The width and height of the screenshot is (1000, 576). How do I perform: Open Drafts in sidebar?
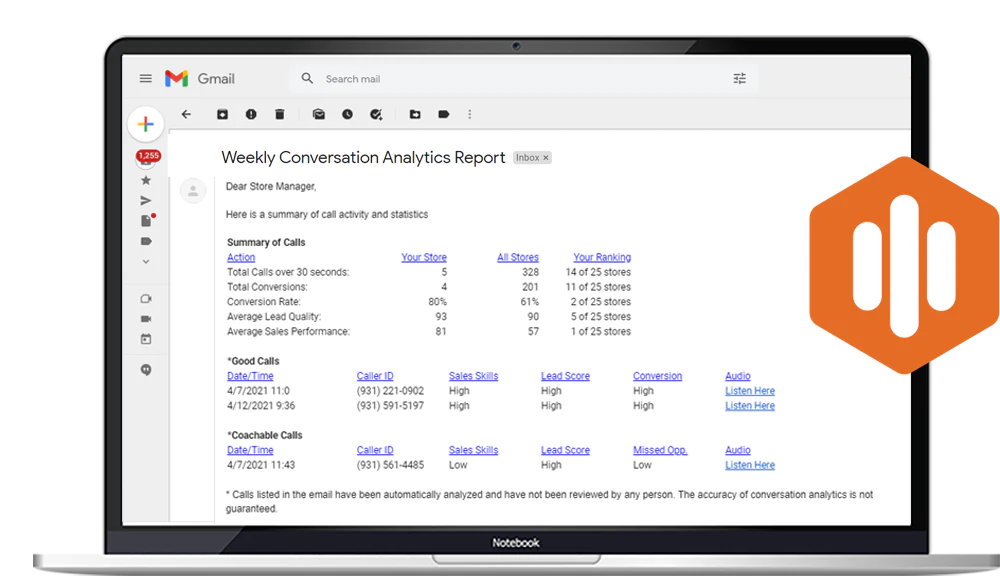[x=147, y=220]
